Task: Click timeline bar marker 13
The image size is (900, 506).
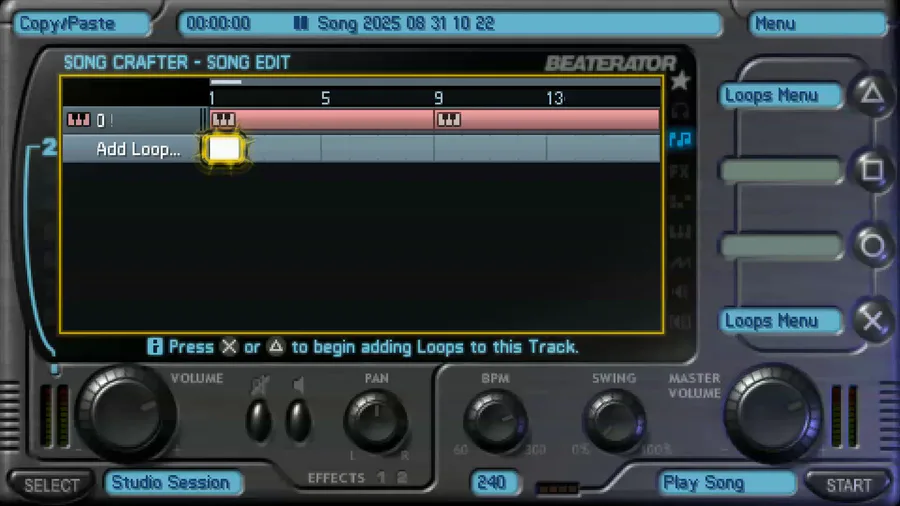Action: point(554,99)
